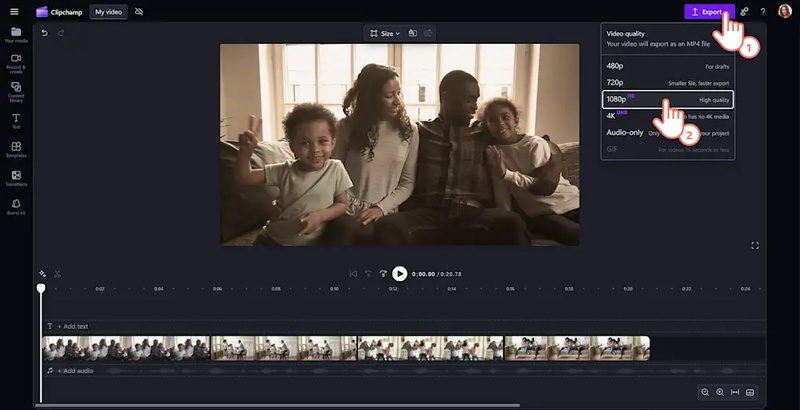Play the video preview

pyautogui.click(x=400, y=273)
